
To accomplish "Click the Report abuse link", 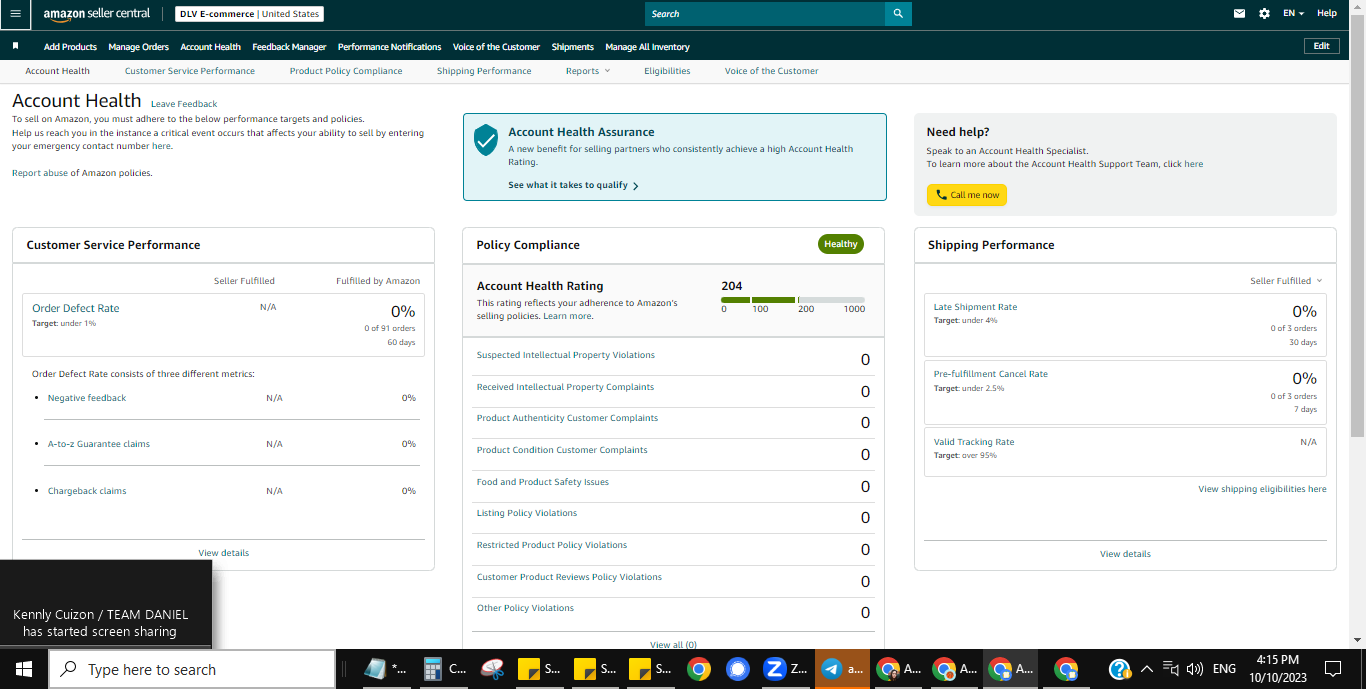I will pos(39,173).
